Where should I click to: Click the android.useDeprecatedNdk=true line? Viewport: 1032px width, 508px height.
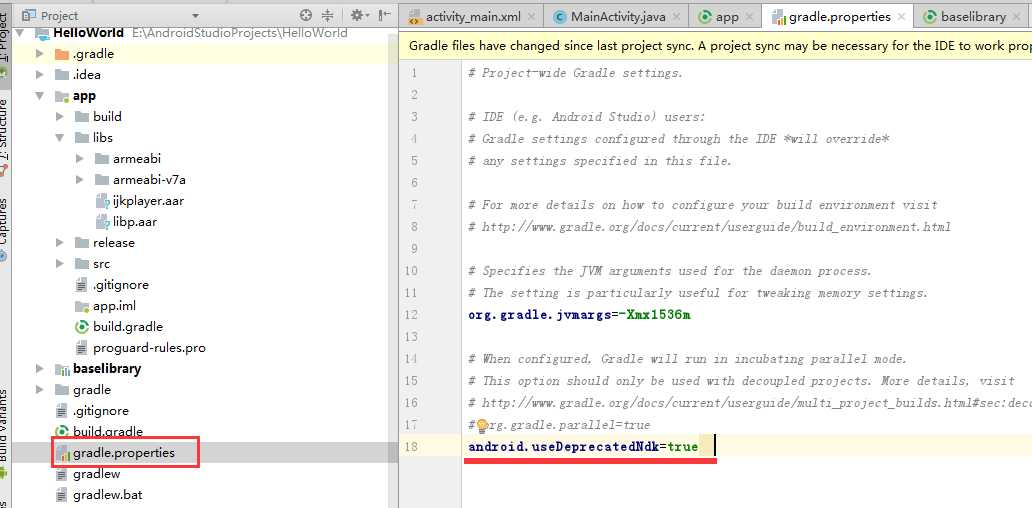pos(583,447)
